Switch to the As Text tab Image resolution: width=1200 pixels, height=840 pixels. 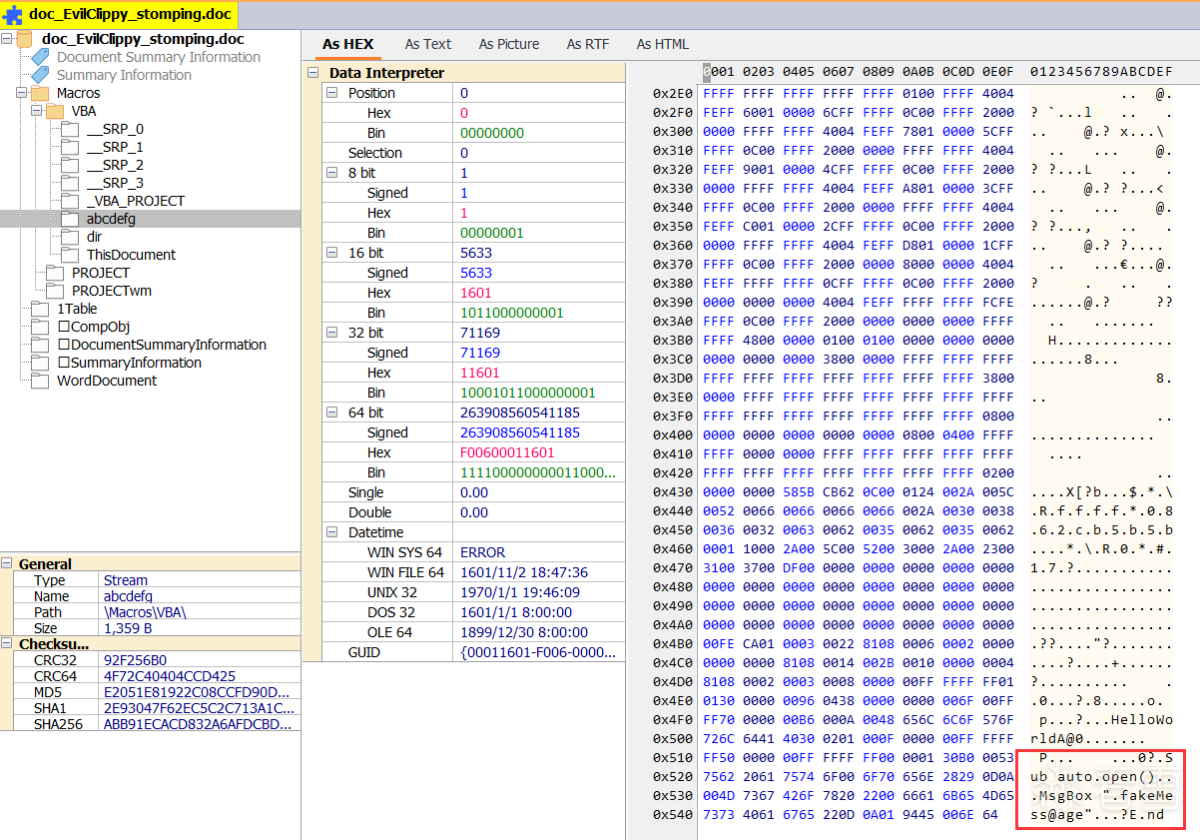pyautogui.click(x=427, y=44)
